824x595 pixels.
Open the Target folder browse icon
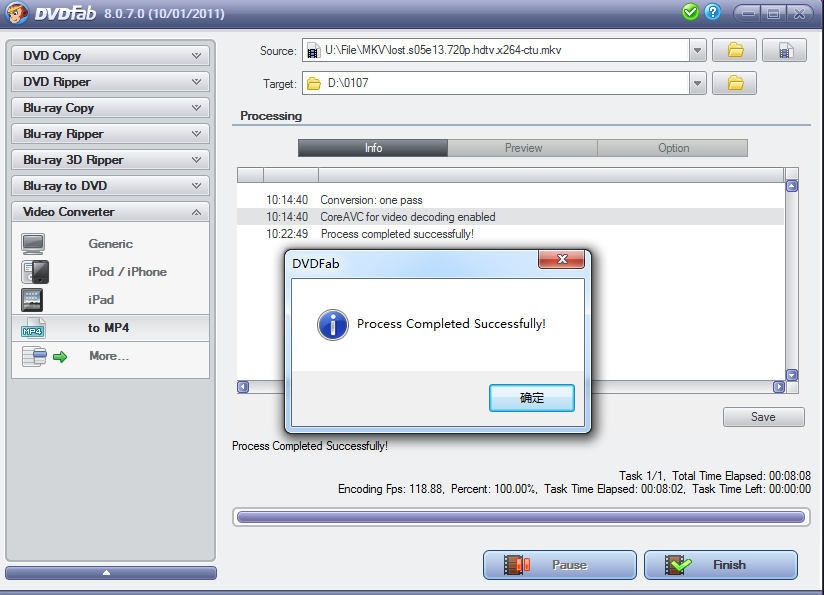point(734,83)
